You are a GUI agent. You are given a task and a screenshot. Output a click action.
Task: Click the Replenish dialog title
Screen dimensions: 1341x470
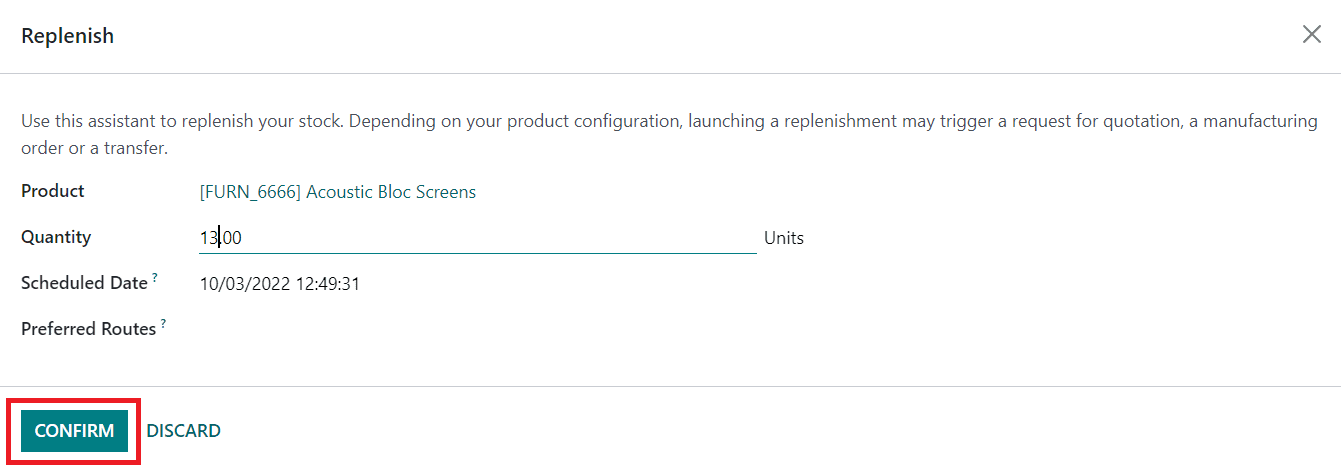coord(67,36)
